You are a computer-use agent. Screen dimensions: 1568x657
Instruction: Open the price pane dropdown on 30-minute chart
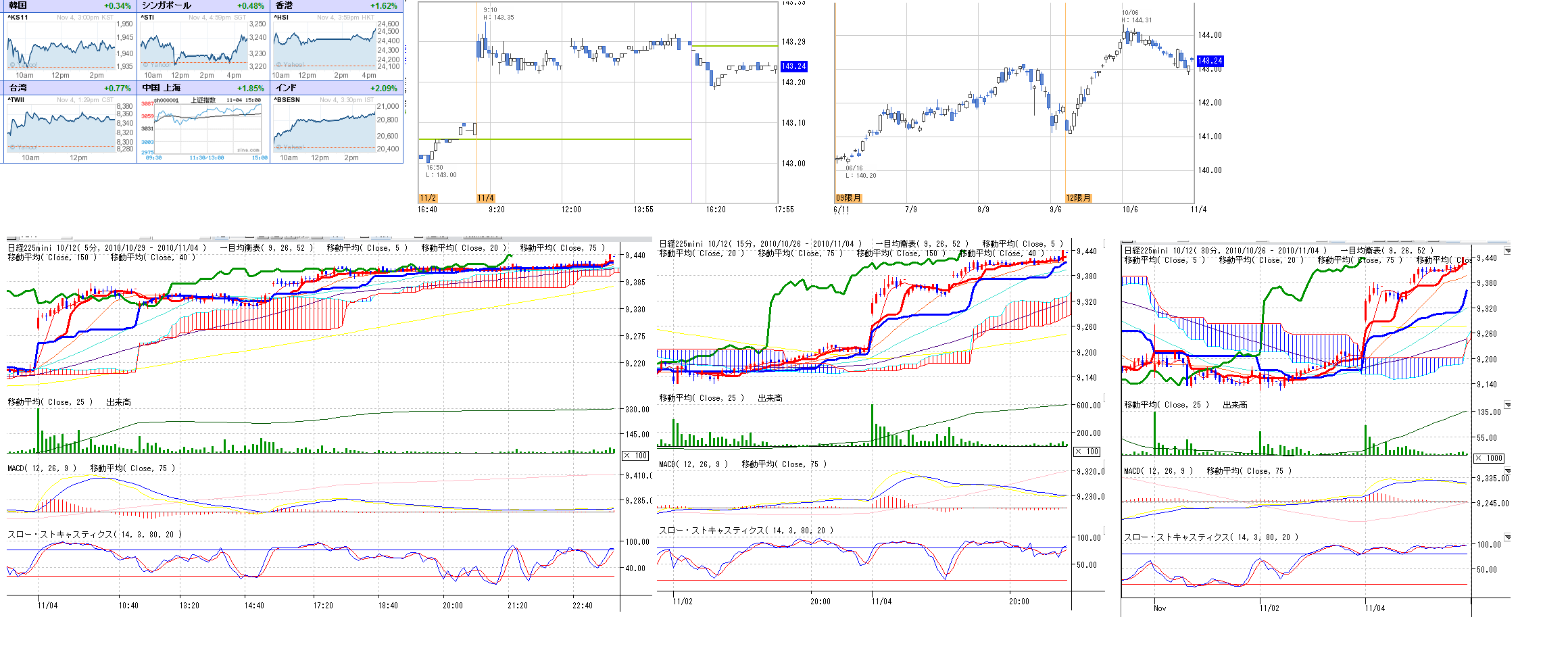[x=1507, y=251]
